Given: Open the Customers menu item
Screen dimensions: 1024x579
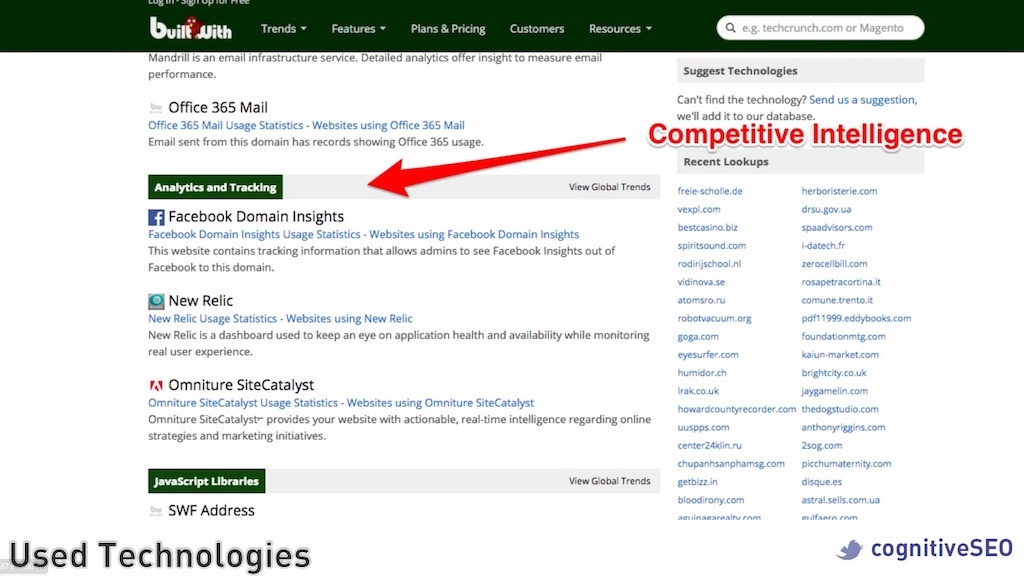Looking at the screenshot, I should coord(537,29).
